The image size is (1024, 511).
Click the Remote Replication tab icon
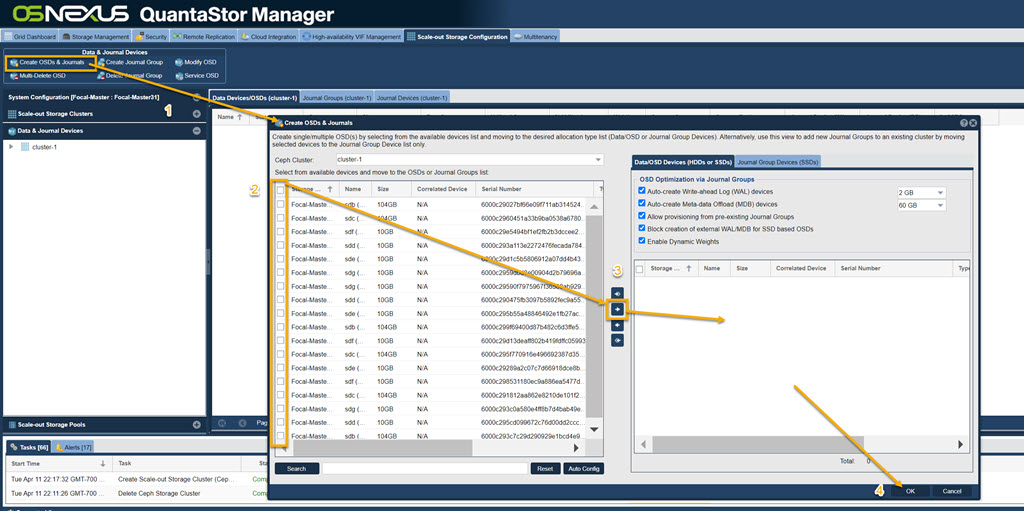[177, 37]
